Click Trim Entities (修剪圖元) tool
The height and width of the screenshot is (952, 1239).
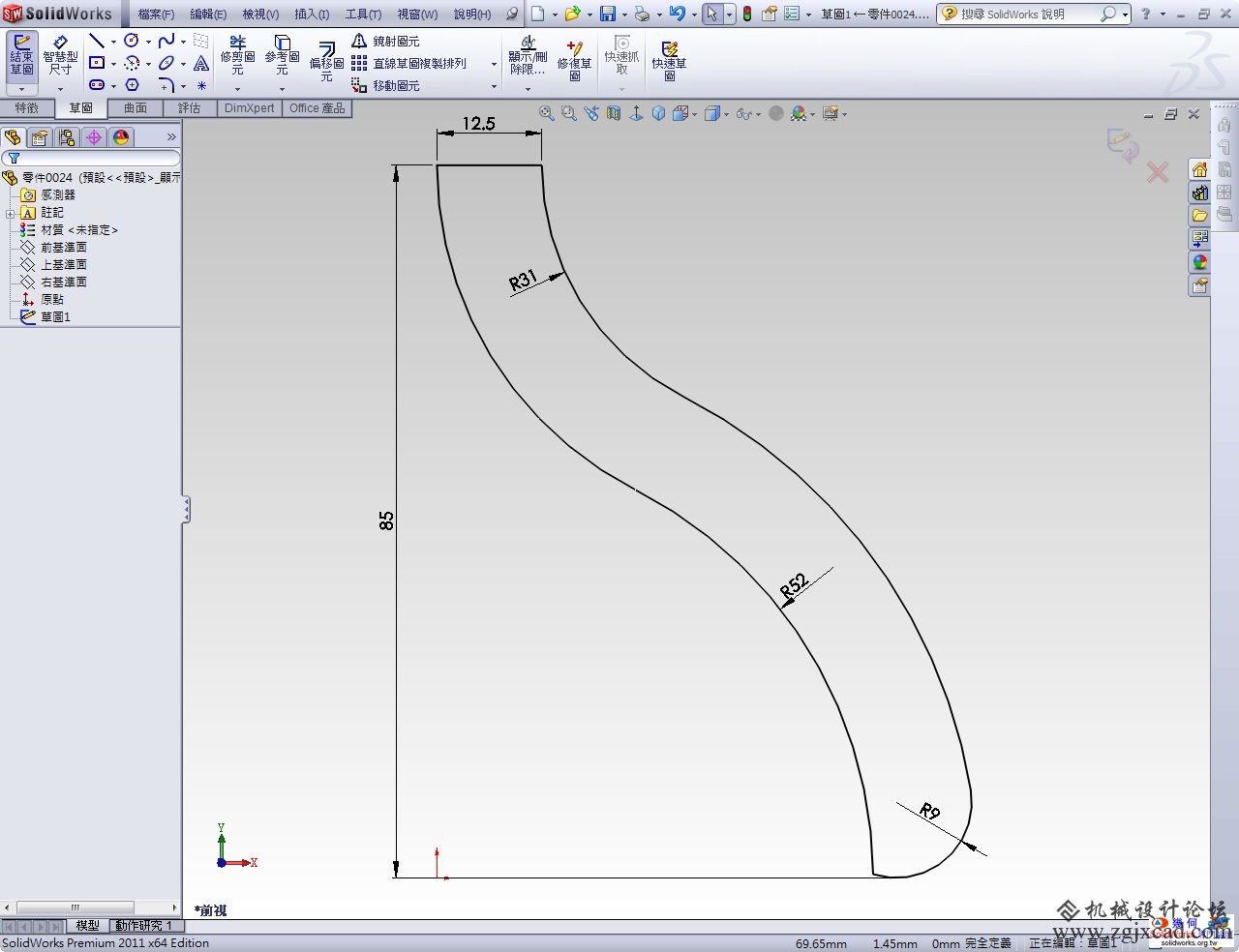point(237,56)
